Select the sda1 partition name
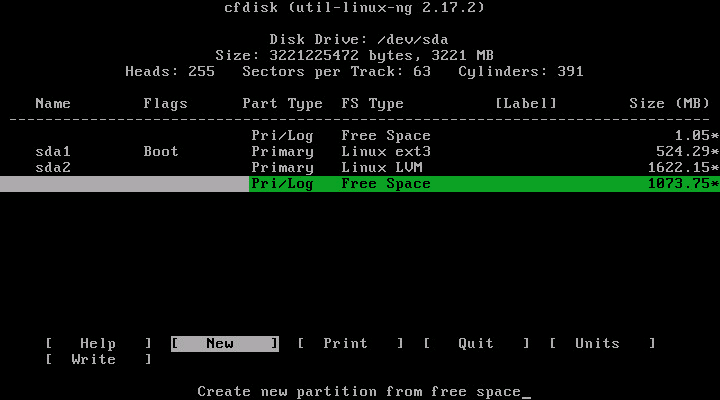 point(52,151)
